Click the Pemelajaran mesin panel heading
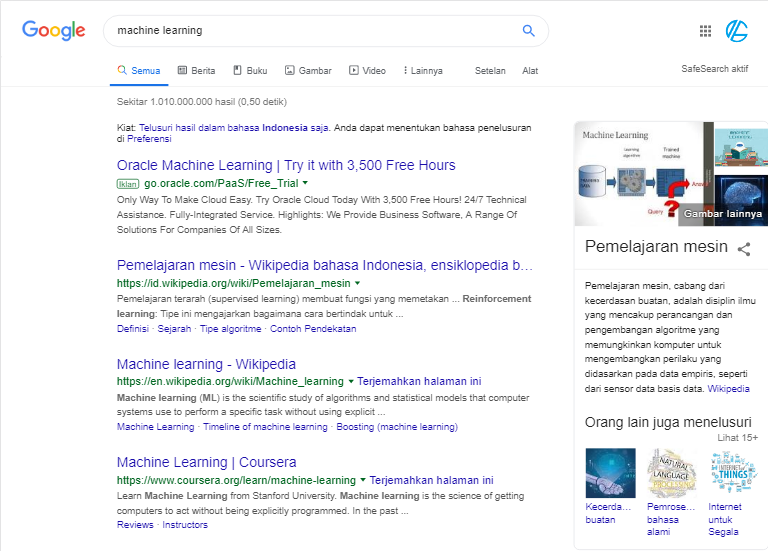 coord(656,246)
